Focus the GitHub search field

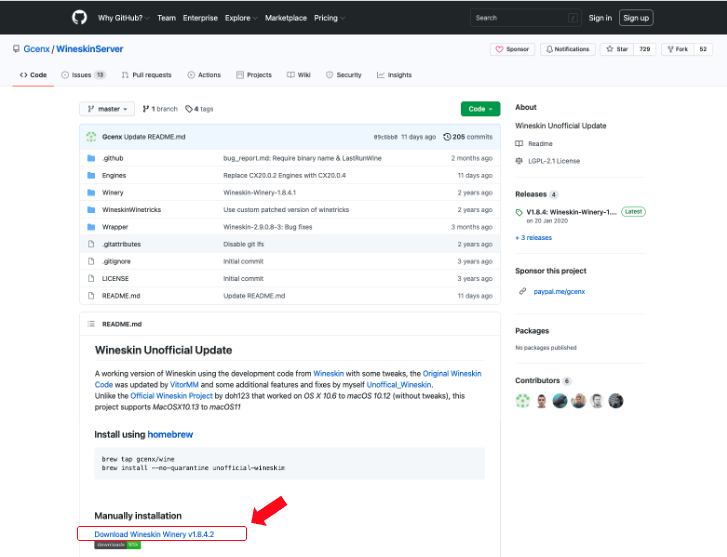click(526, 18)
